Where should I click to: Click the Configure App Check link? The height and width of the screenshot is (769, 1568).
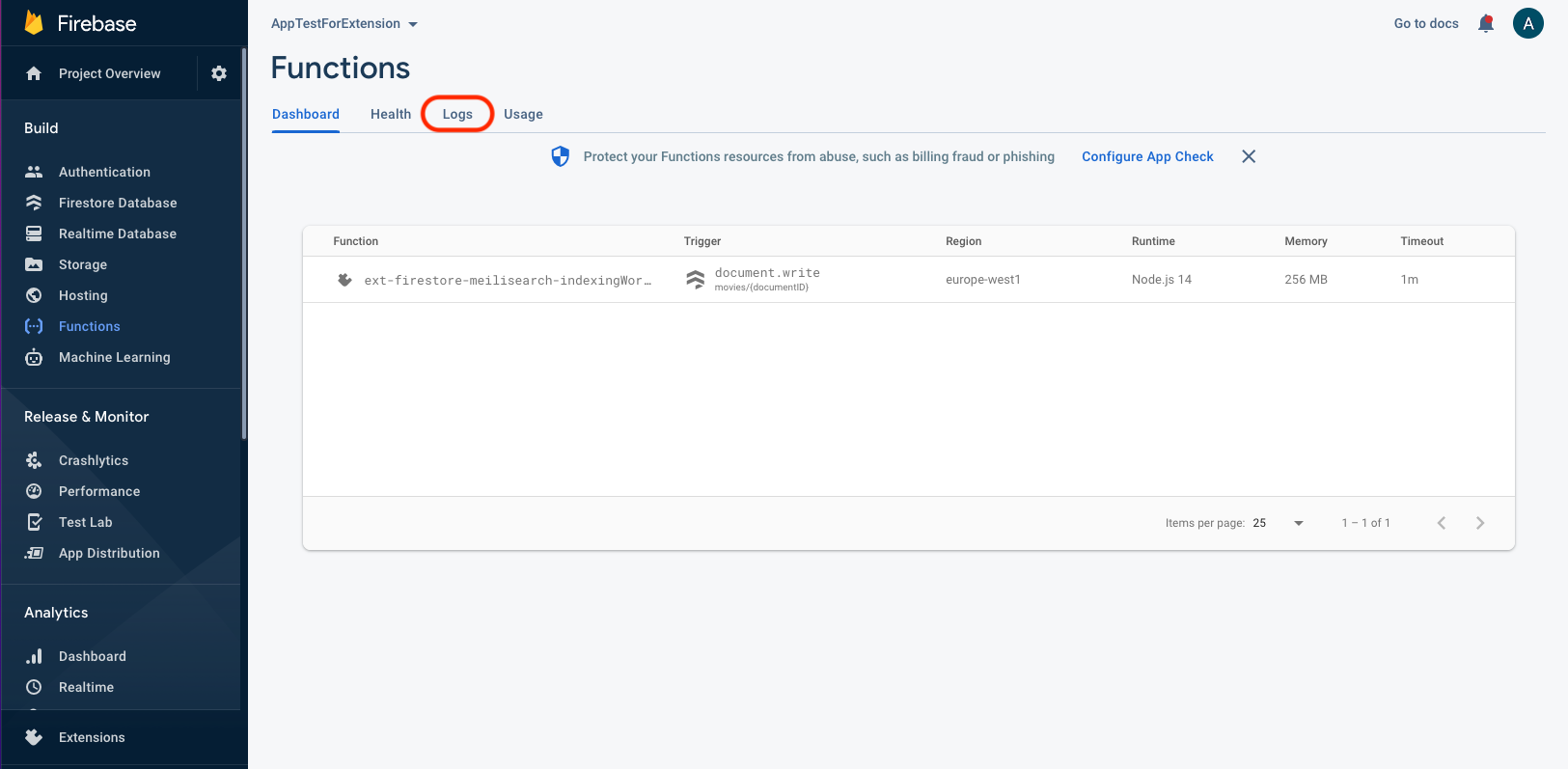(1147, 156)
